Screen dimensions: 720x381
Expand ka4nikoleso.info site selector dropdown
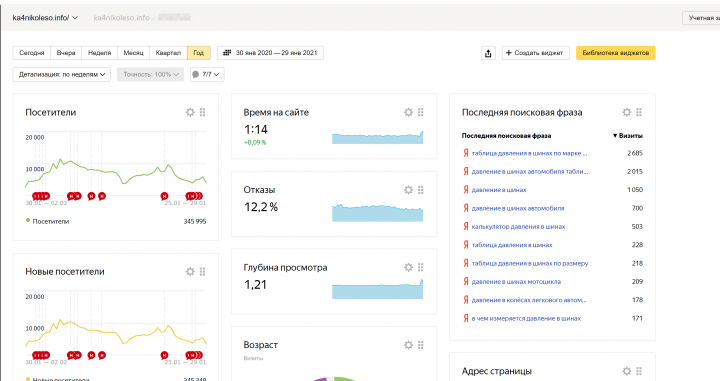[45, 18]
